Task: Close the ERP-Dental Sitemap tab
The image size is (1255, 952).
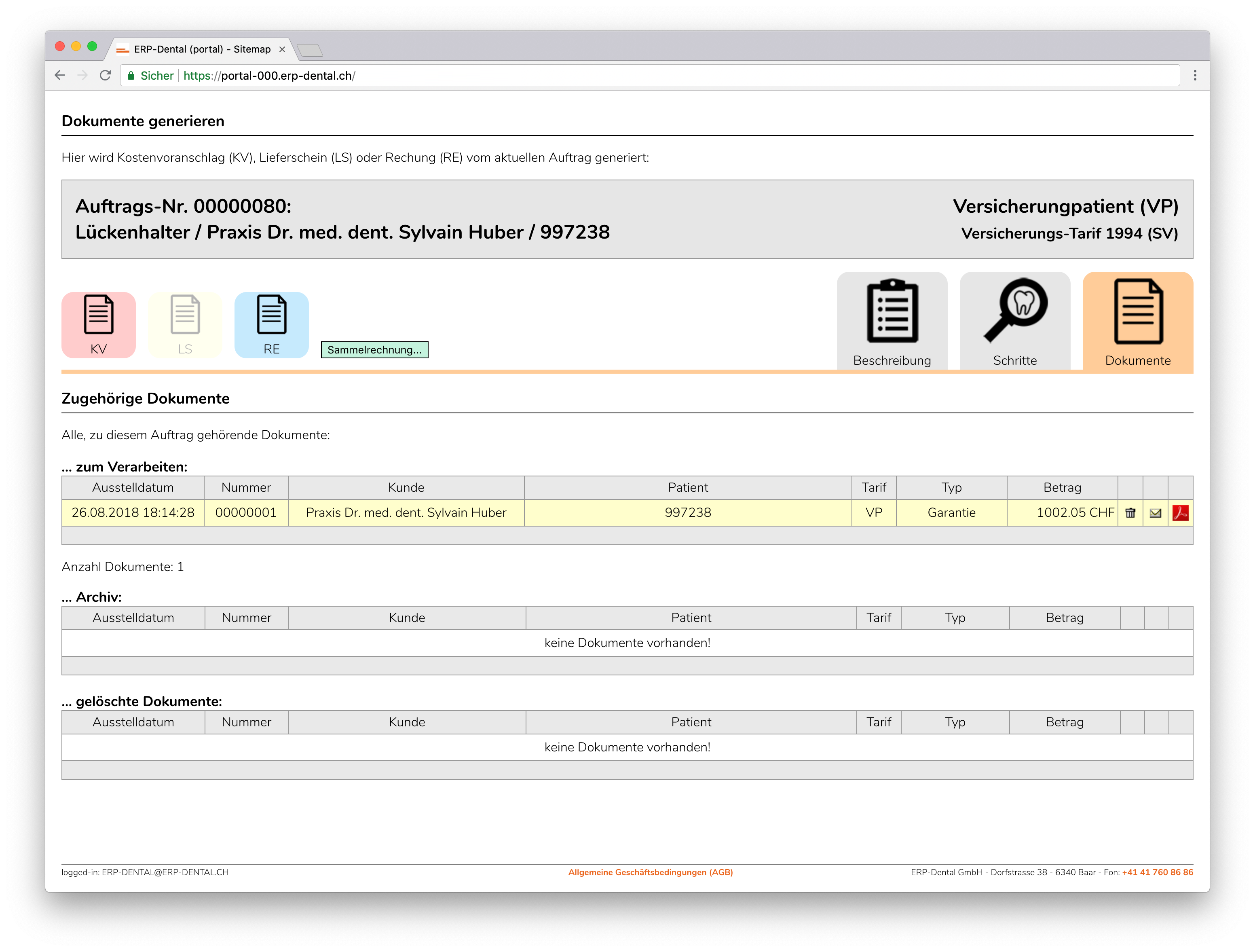Action: click(282, 49)
